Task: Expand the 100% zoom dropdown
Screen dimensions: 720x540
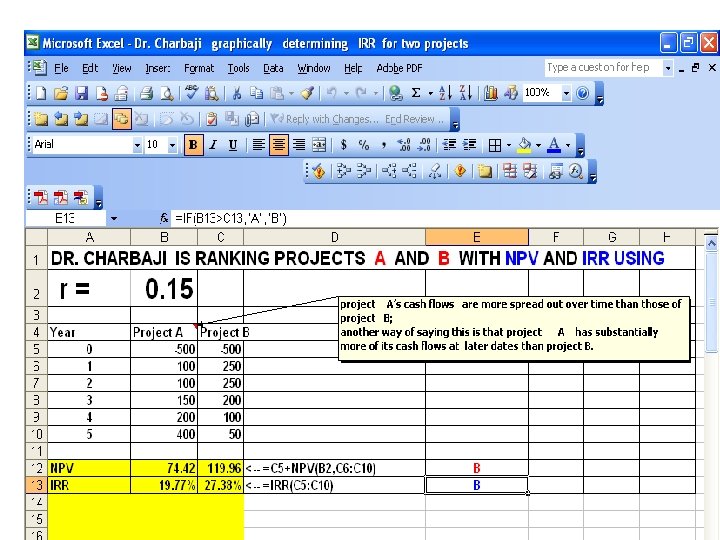Action: coord(566,93)
